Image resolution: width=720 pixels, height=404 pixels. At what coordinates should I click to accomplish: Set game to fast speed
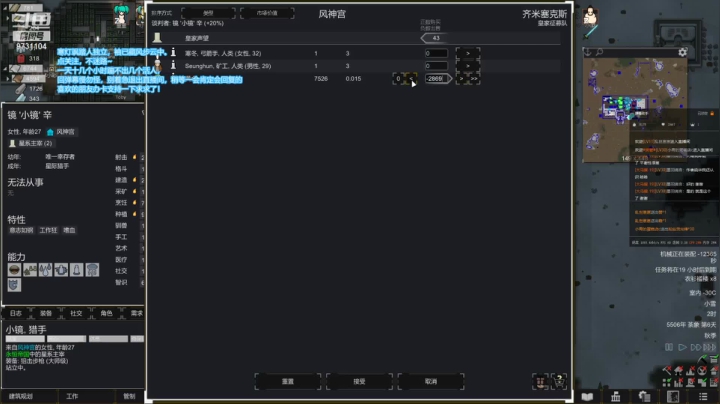point(696,347)
